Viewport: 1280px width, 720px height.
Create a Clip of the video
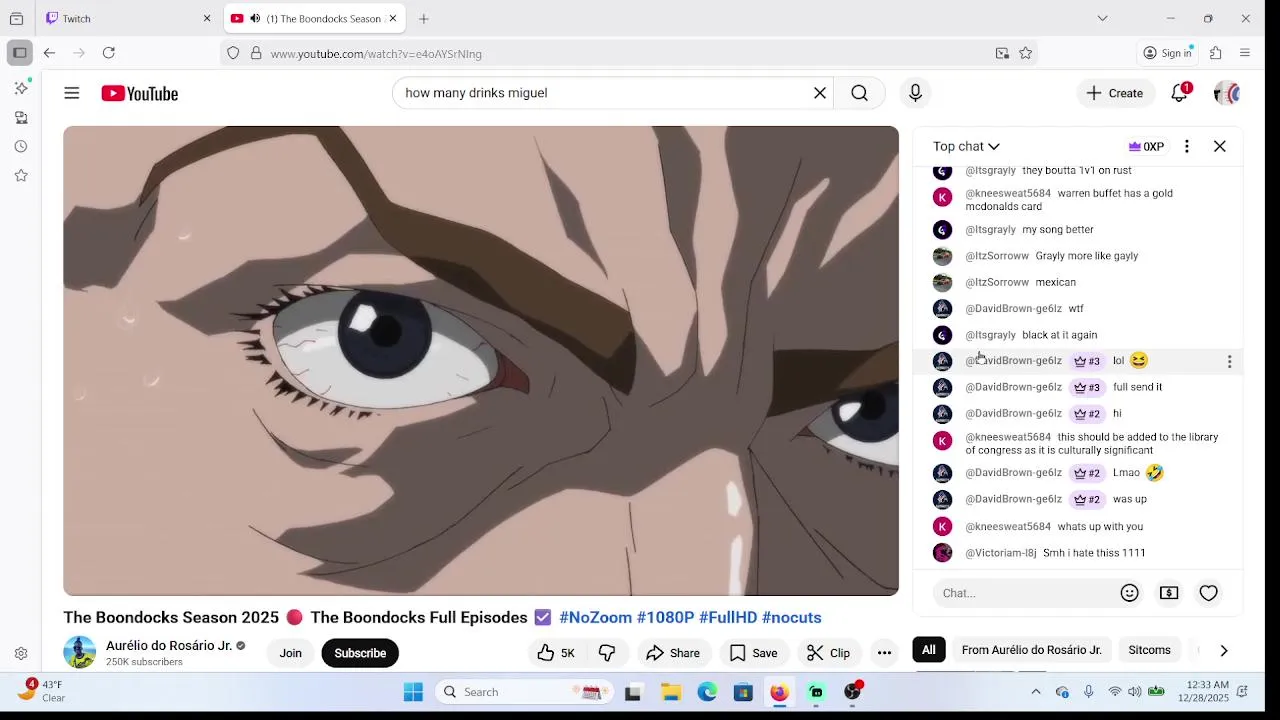[x=828, y=653]
